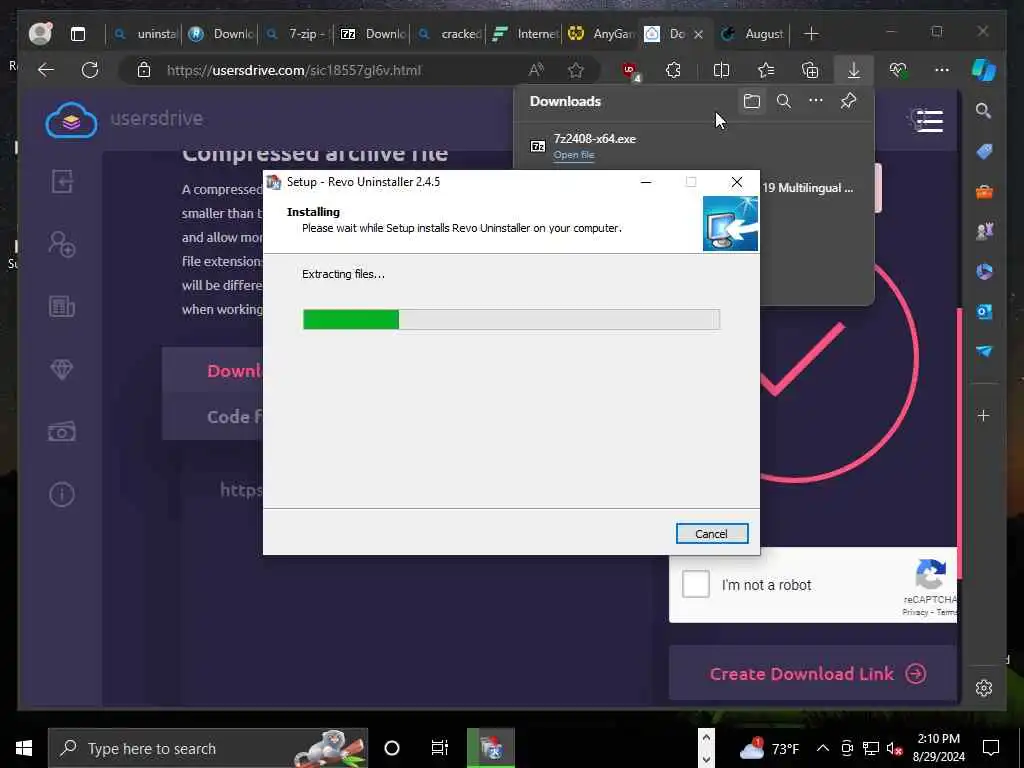Switch to the Internet tab

(525, 34)
